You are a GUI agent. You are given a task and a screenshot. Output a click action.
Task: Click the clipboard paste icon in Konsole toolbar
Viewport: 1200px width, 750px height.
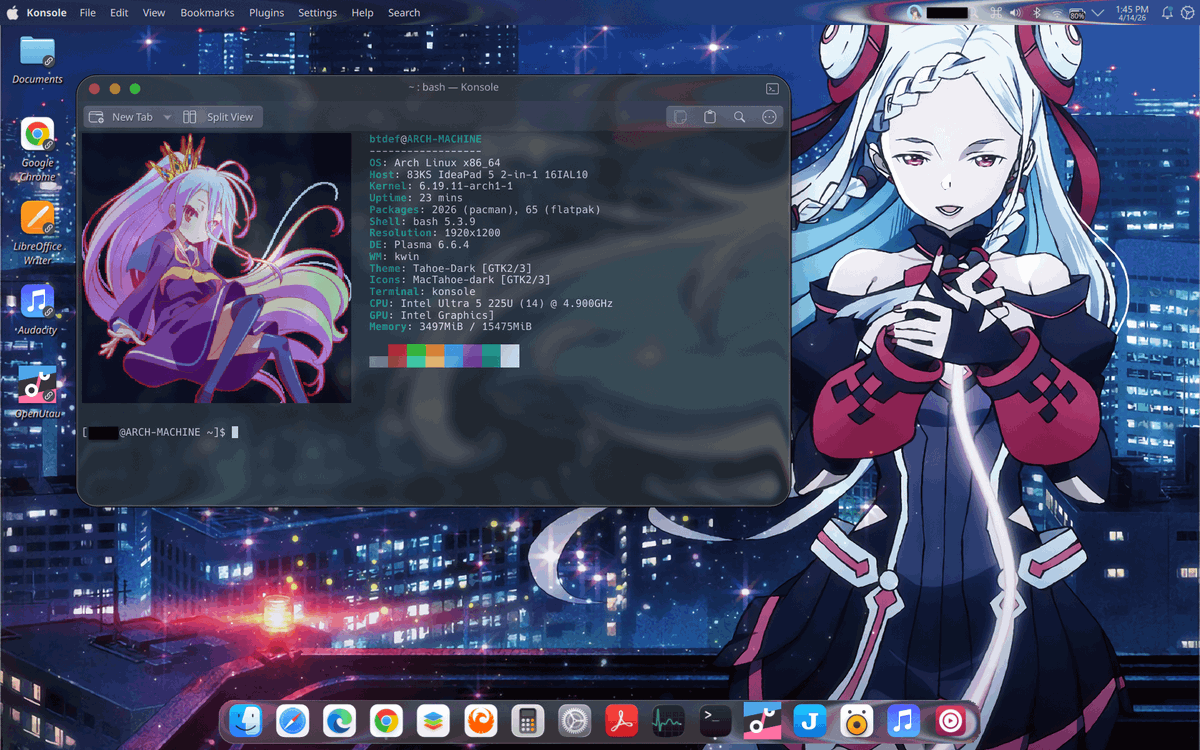(708, 116)
